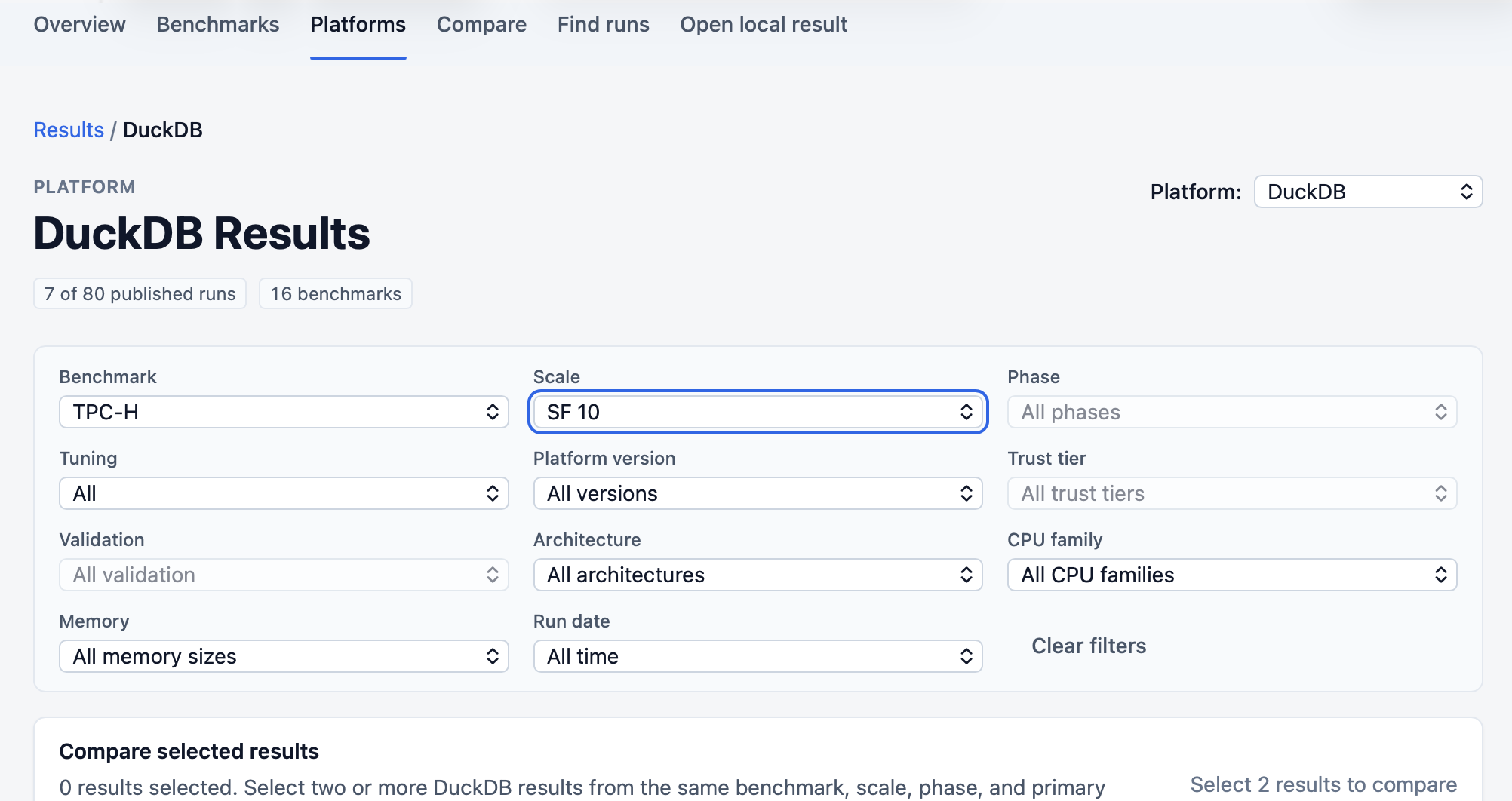Image resolution: width=1512 pixels, height=801 pixels.
Task: Open the Scale SF 10 dropdown
Action: 758,412
